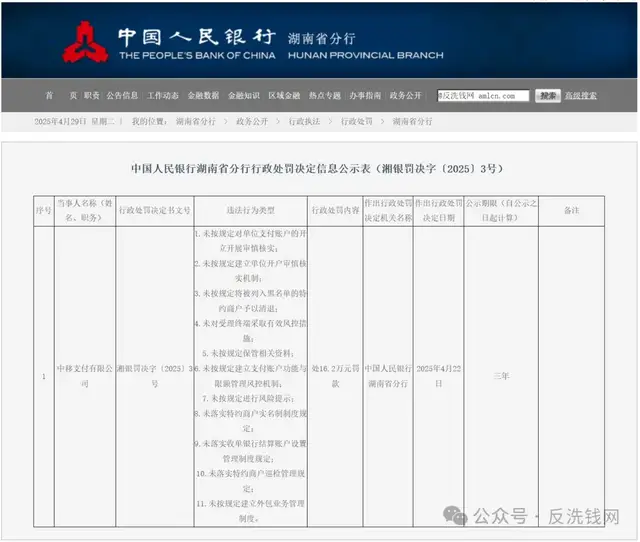Click the last 湖南省分行 breadcrumb entry
Screen dimensions: 640x542
click(x=412, y=121)
